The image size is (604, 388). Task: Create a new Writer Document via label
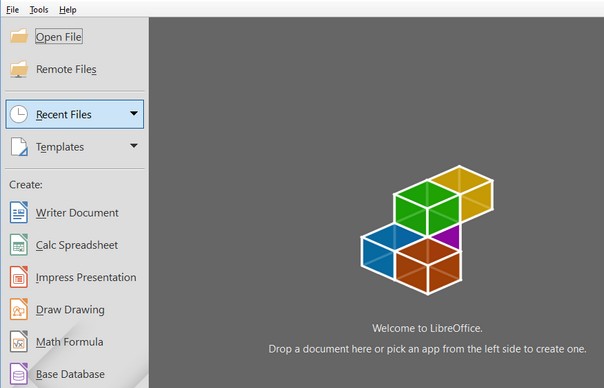[77, 213]
